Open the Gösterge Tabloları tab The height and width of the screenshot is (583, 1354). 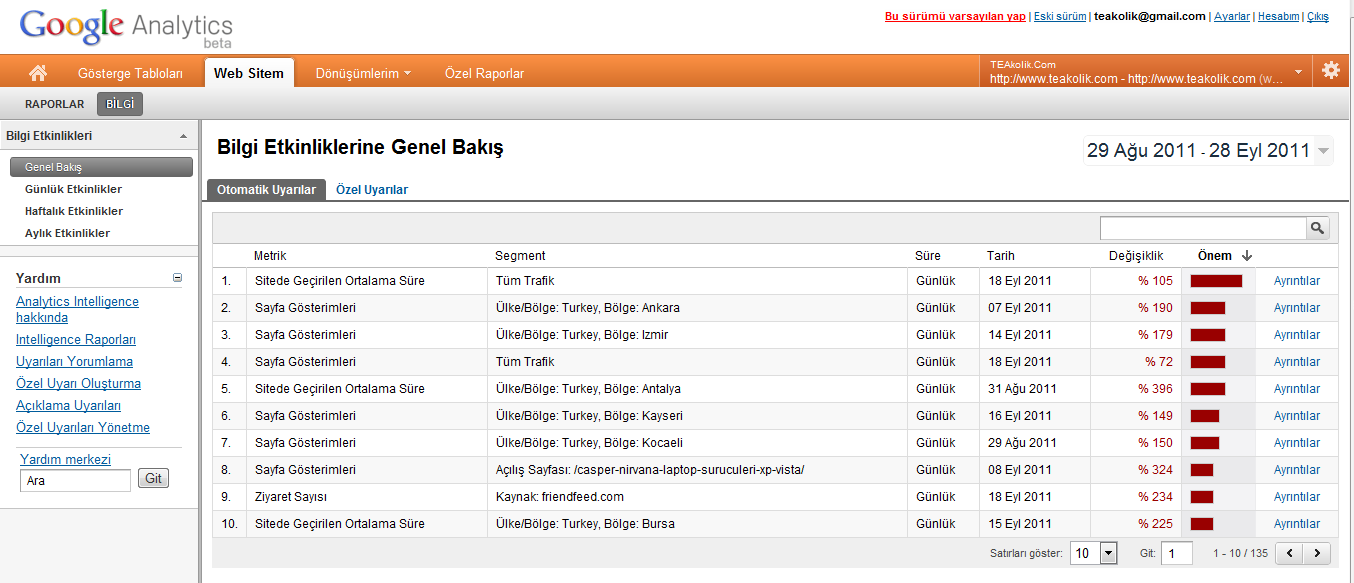click(130, 73)
